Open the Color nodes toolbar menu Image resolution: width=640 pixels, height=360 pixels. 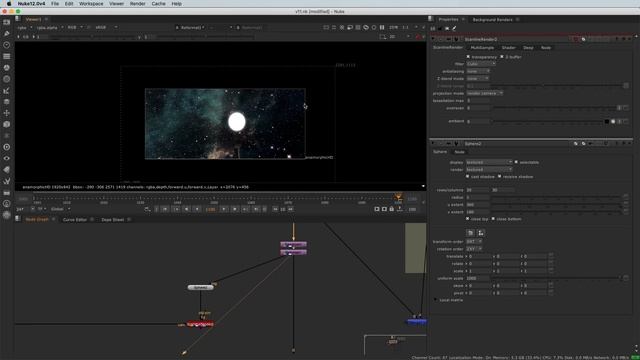click(x=7, y=68)
